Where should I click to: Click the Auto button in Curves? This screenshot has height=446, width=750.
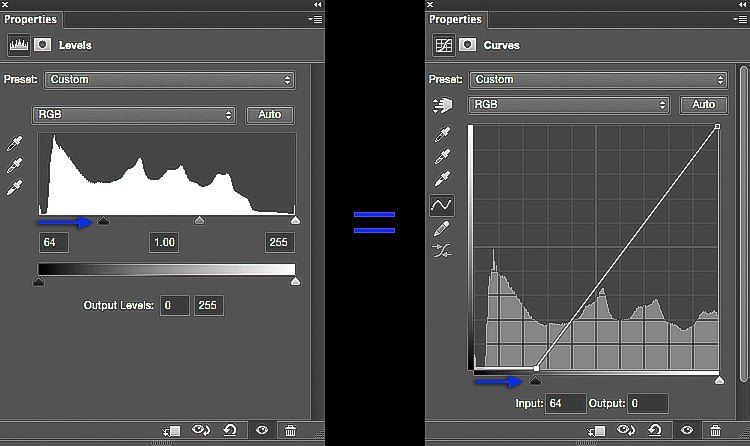704,105
